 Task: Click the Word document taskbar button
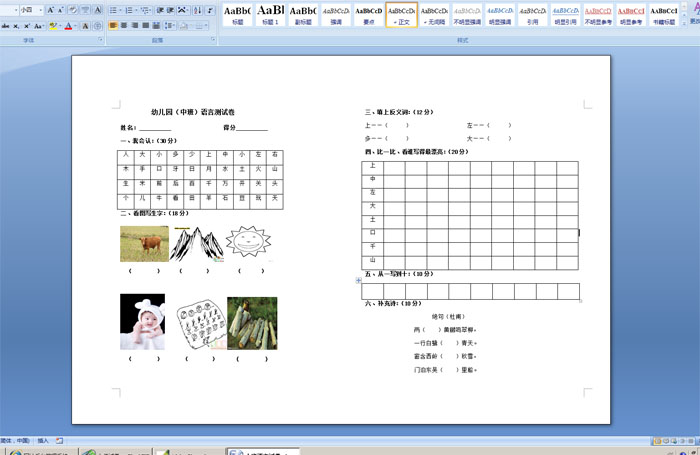(263, 452)
